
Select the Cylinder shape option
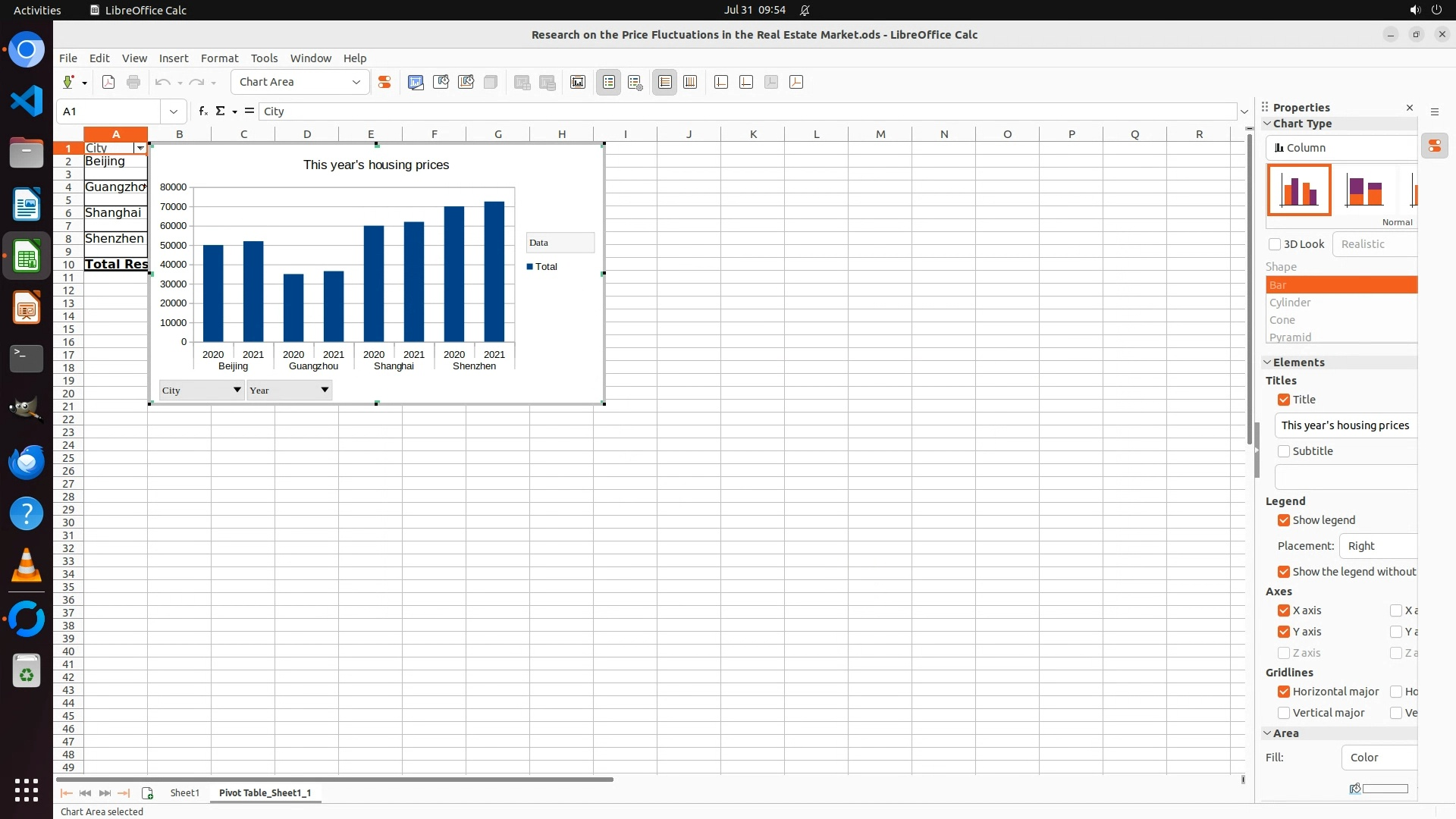[x=1290, y=303]
